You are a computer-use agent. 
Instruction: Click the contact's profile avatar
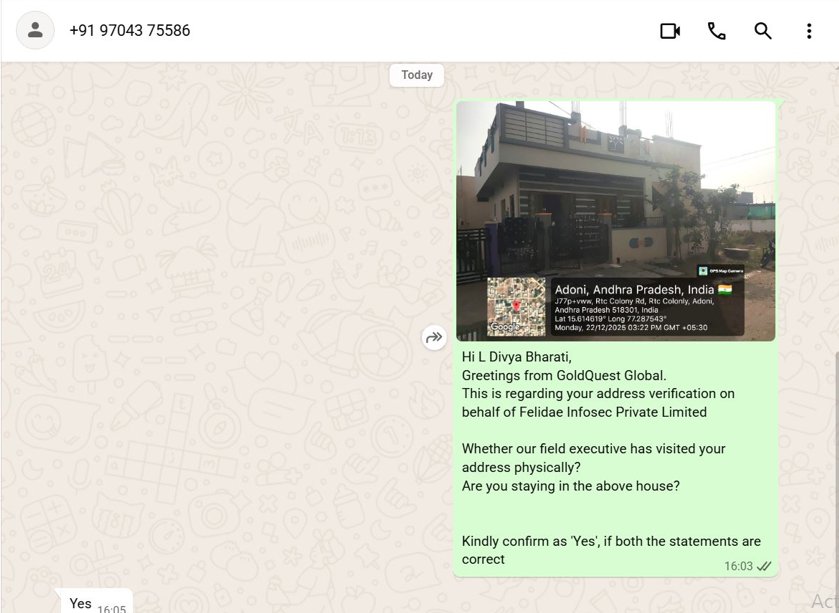pyautogui.click(x=35, y=31)
